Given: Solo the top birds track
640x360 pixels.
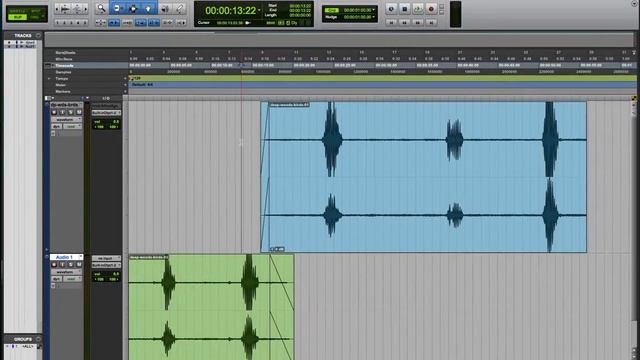Looking at the screenshot, I should [x=71, y=112].
